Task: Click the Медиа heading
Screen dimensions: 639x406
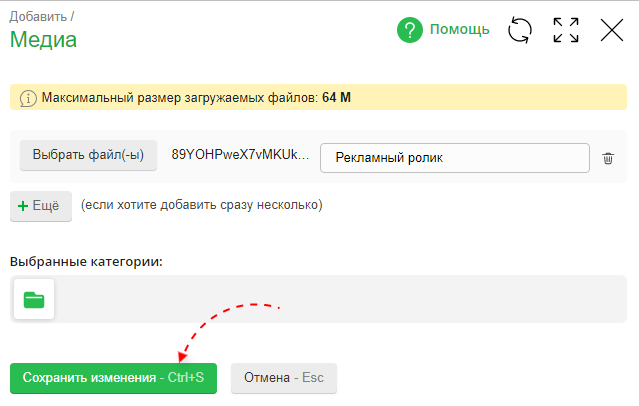Action: (43, 40)
